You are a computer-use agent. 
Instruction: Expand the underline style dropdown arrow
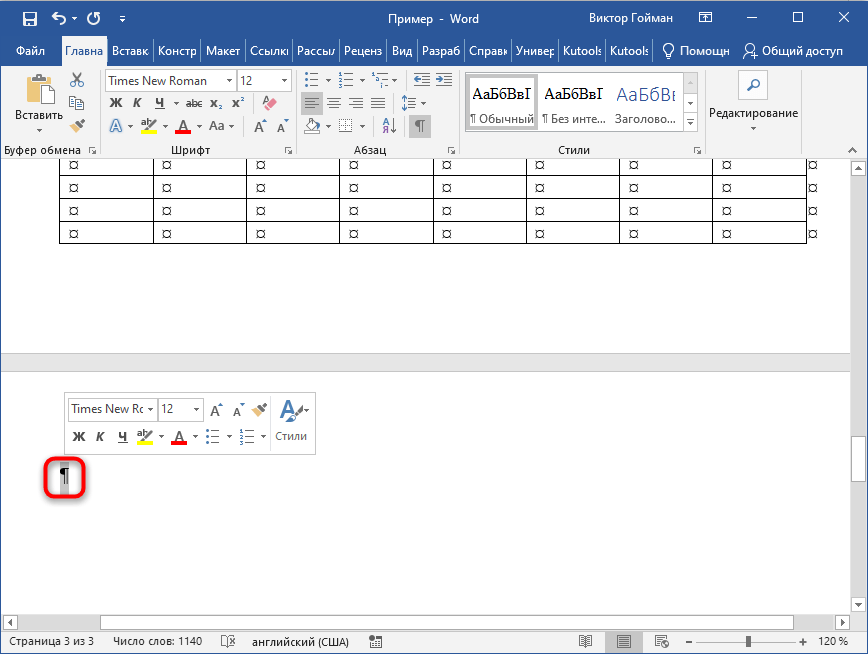[x=176, y=104]
